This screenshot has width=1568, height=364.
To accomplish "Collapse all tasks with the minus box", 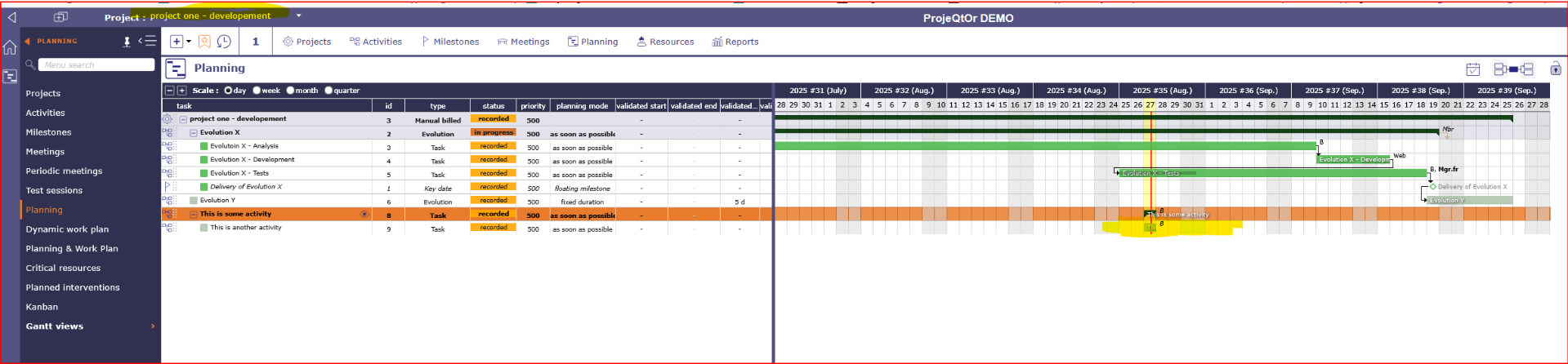I will (x=169, y=91).
